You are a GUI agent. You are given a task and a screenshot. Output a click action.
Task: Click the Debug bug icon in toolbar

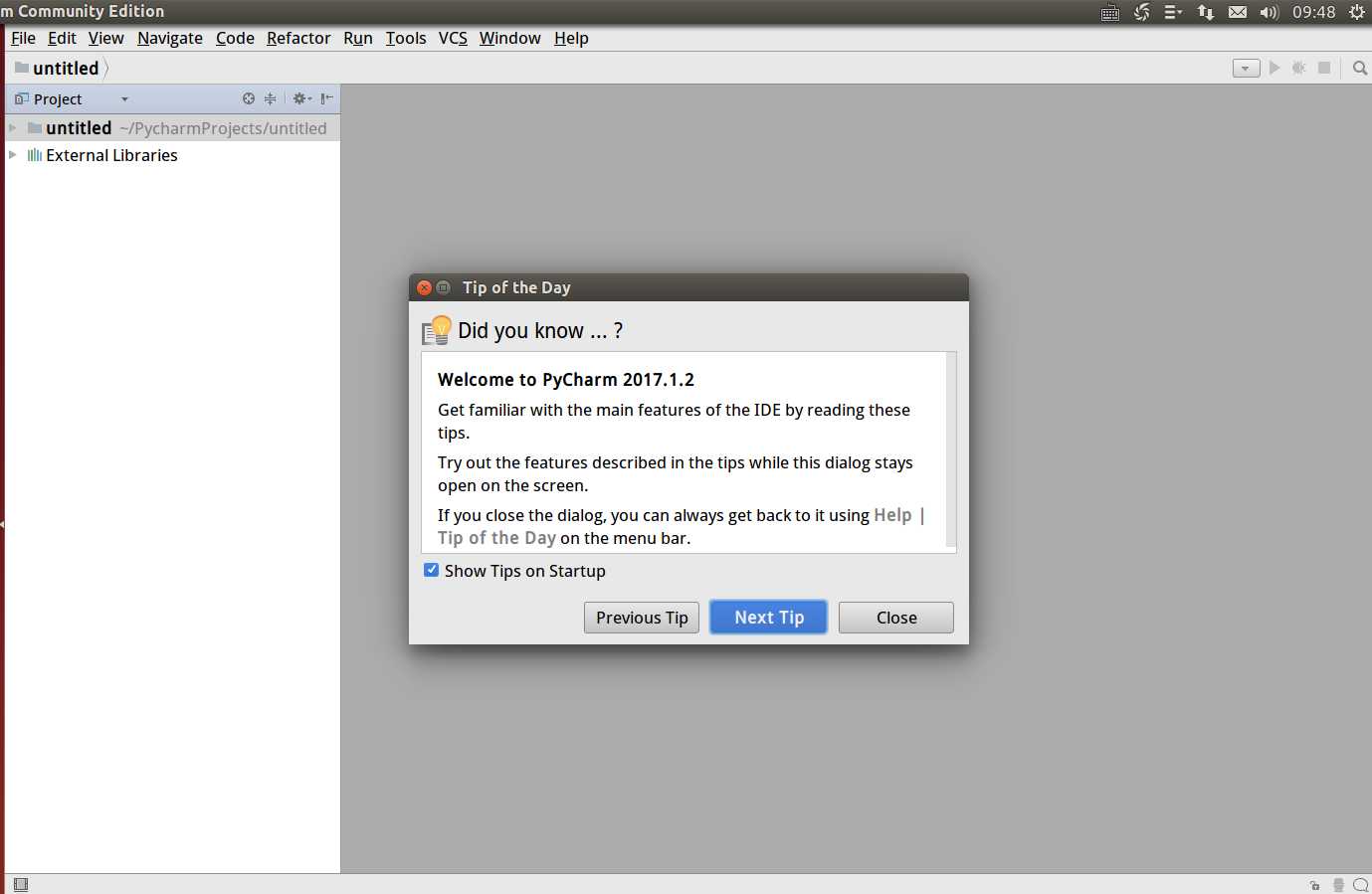(x=1299, y=68)
